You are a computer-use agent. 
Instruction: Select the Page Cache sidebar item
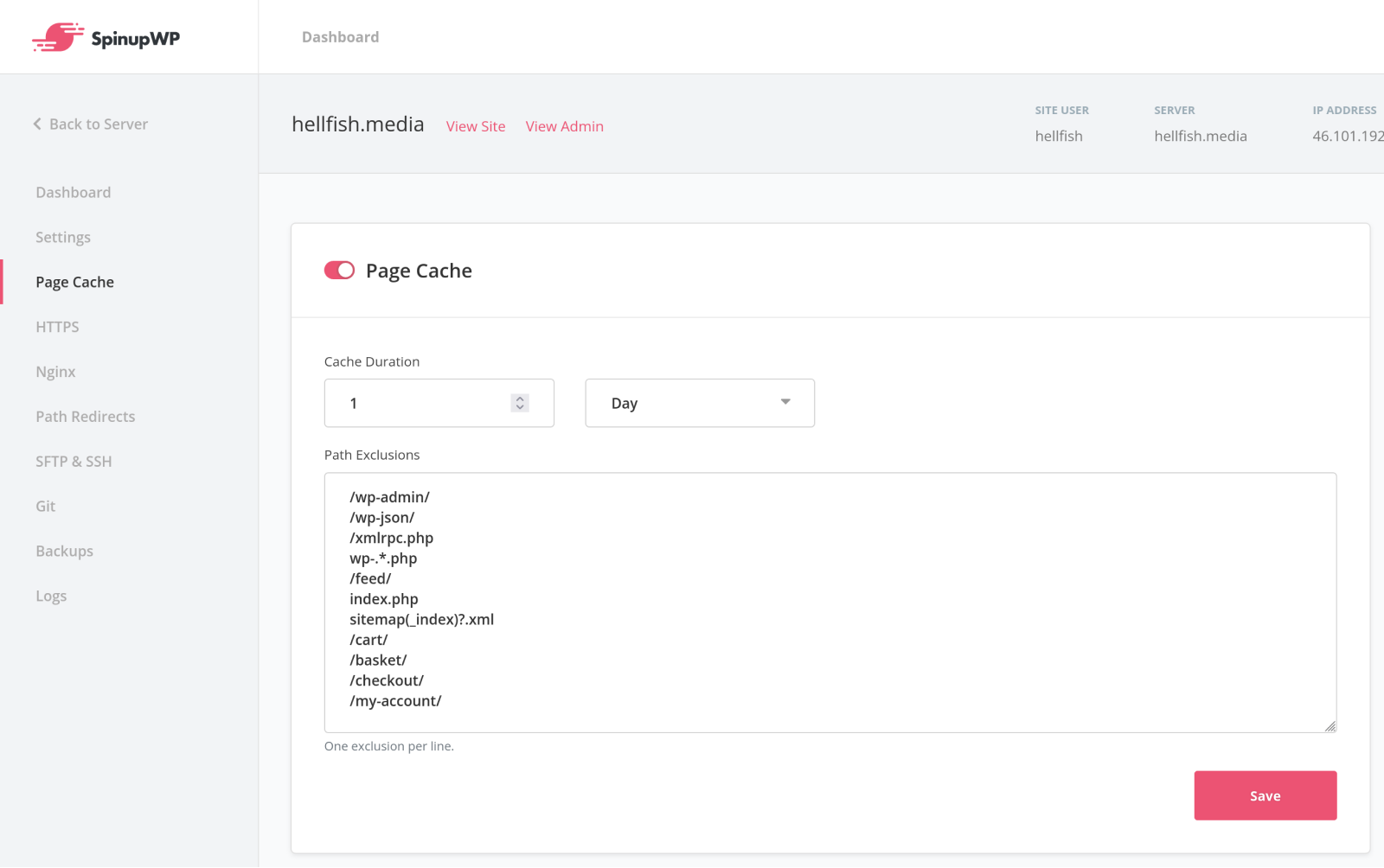pyautogui.click(x=75, y=282)
